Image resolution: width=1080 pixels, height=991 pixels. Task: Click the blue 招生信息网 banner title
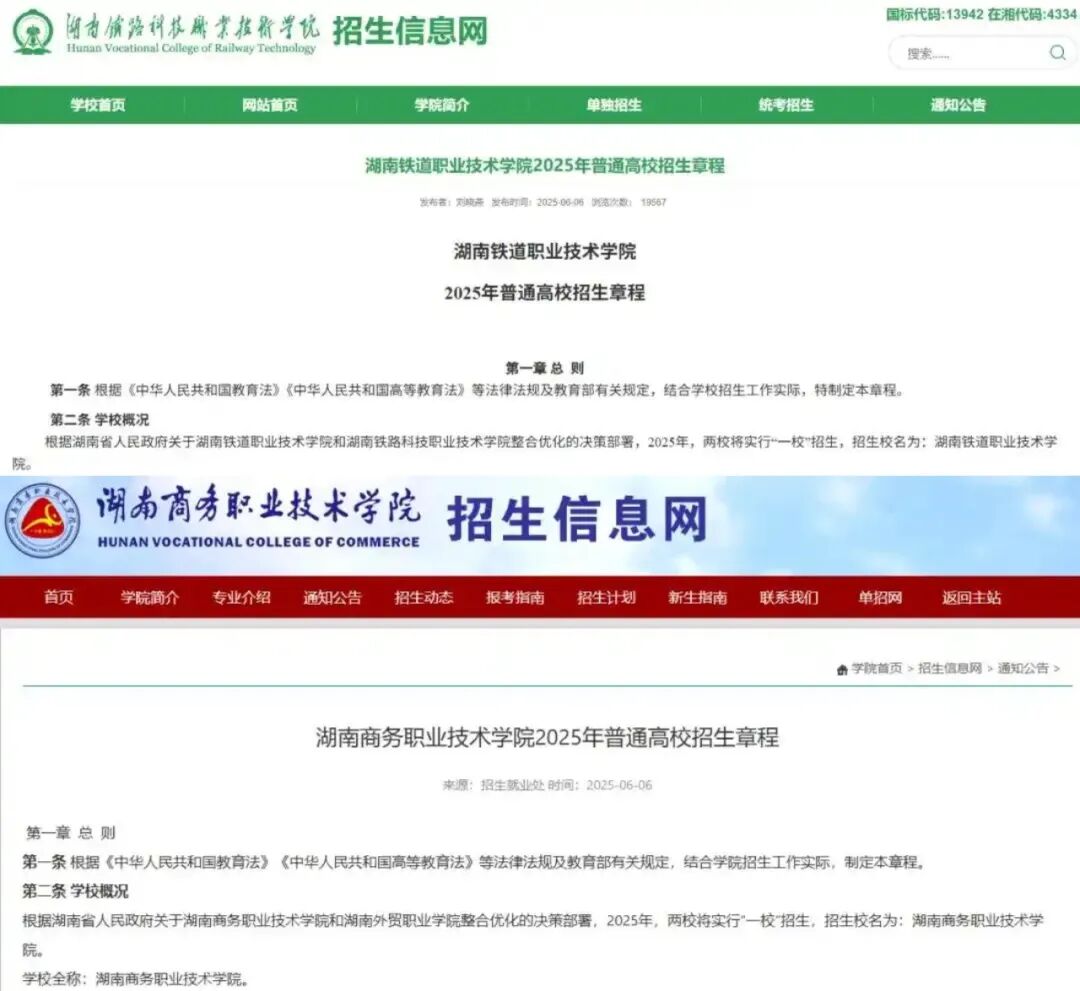tap(577, 519)
